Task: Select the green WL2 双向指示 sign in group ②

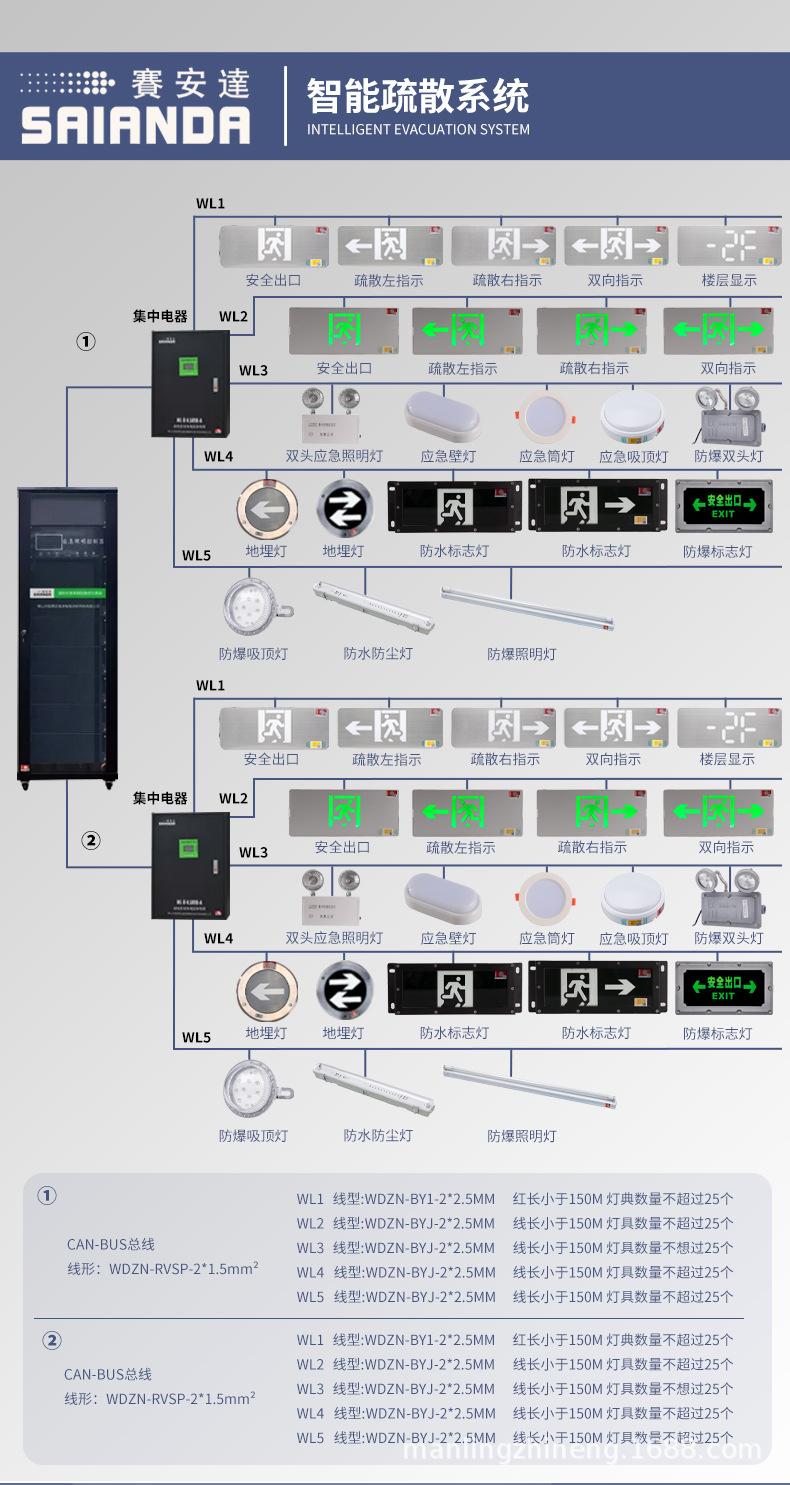Action: coord(718,812)
